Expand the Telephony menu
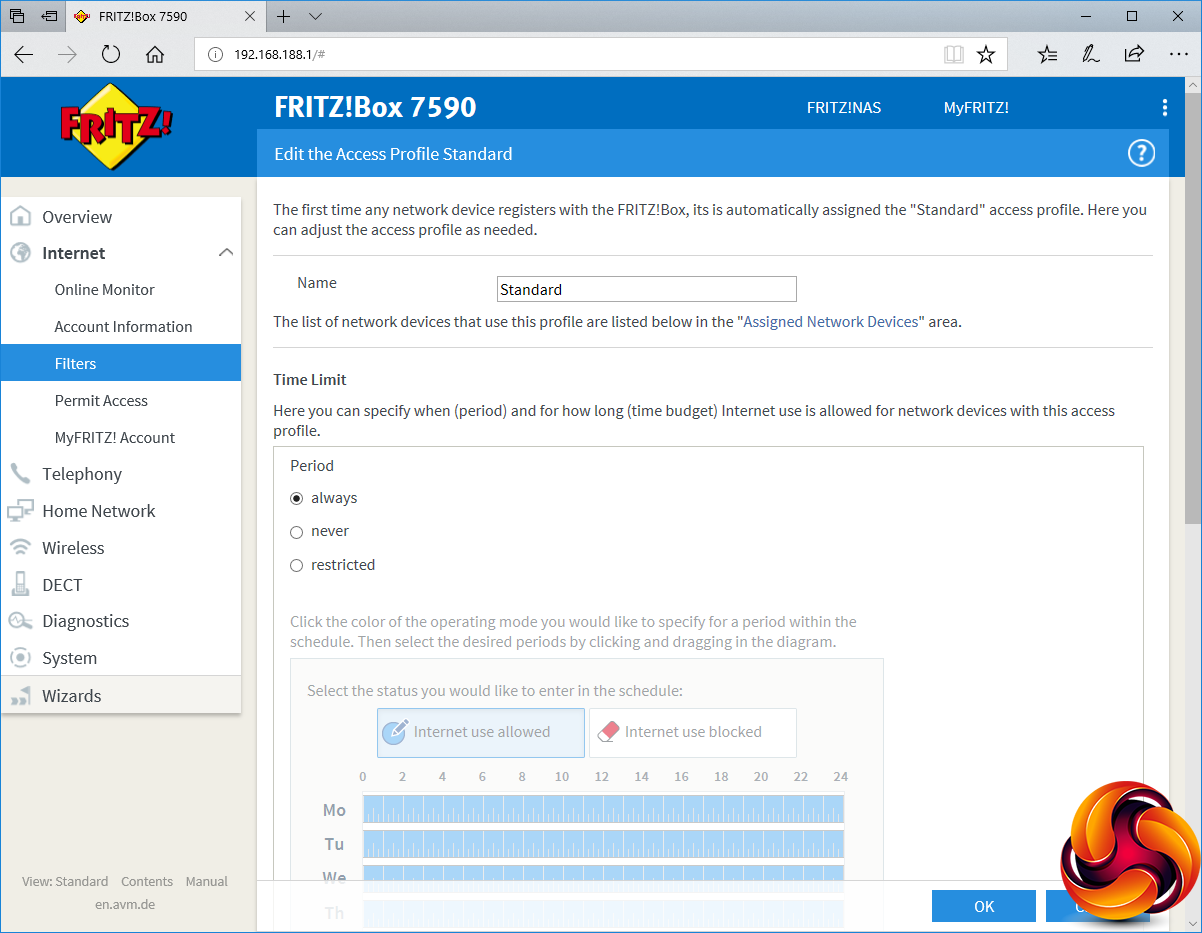The image size is (1202, 933). 82,474
